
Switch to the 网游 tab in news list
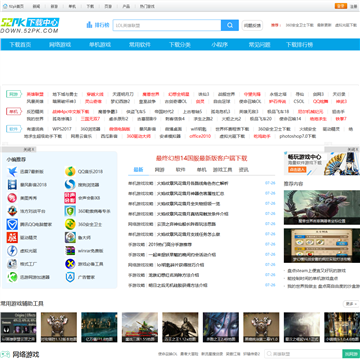[159, 170]
